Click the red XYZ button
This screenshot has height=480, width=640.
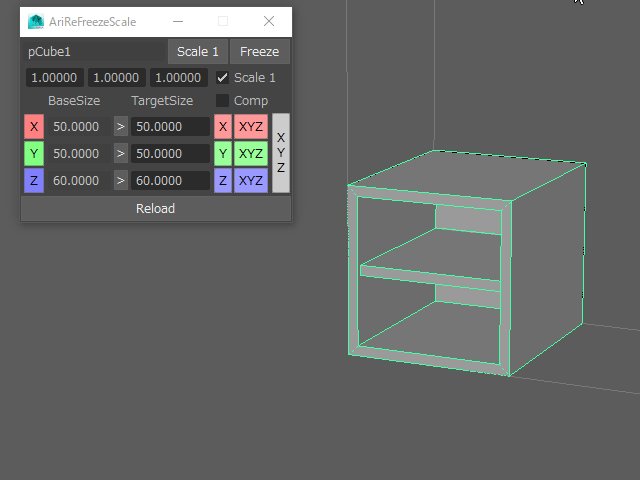(251, 127)
